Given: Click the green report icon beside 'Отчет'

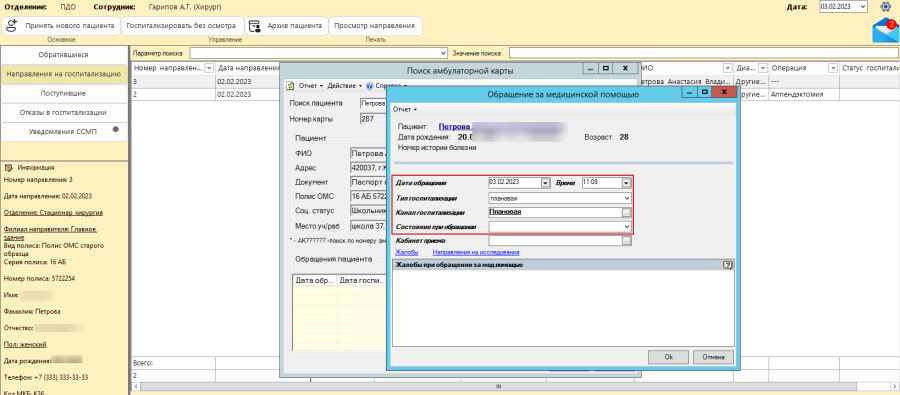Looking at the screenshot, I should (291, 86).
